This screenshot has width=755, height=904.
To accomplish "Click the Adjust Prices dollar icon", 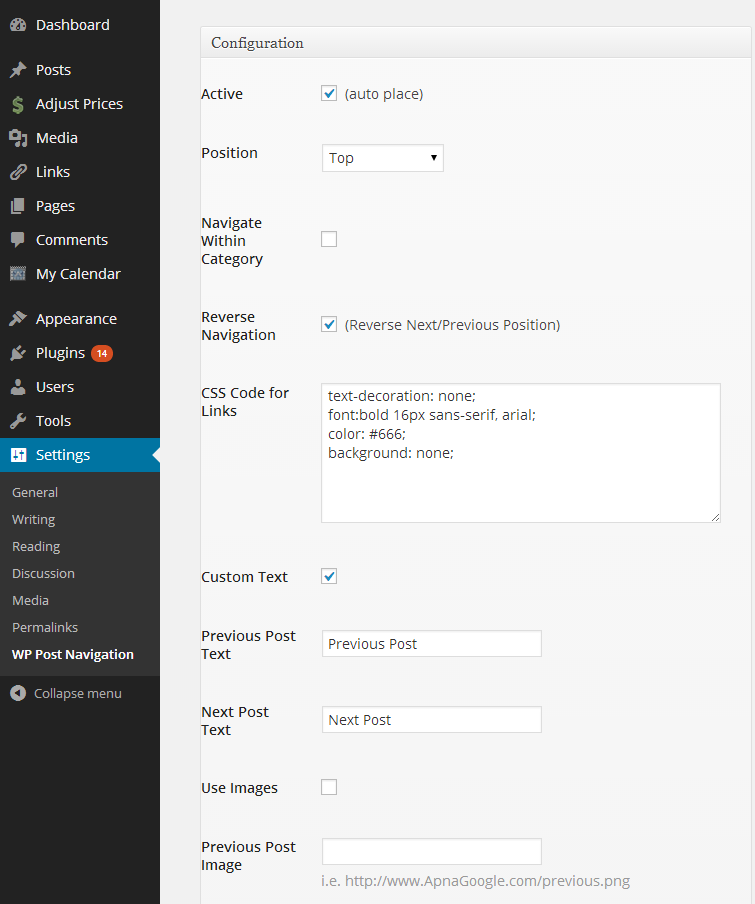I will pyautogui.click(x=18, y=104).
